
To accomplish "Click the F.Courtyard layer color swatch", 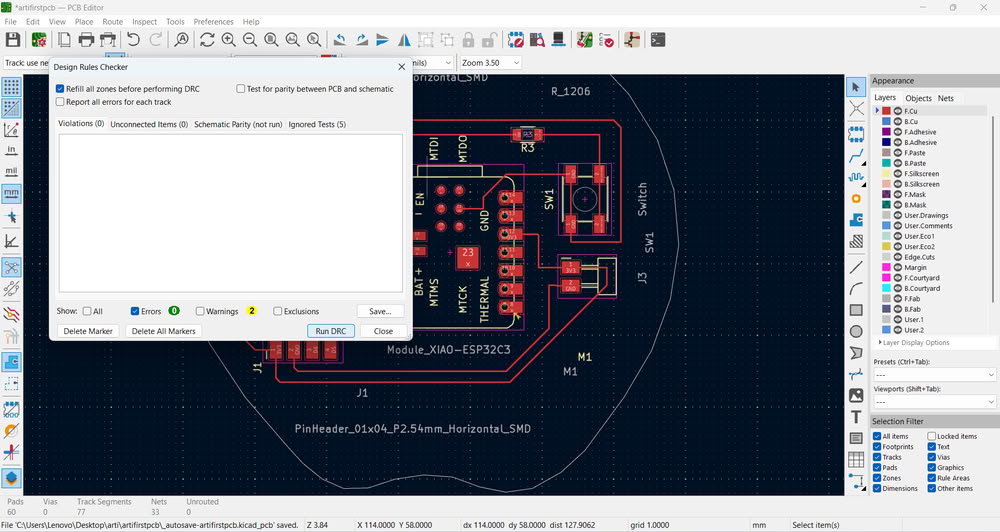I will point(886,278).
